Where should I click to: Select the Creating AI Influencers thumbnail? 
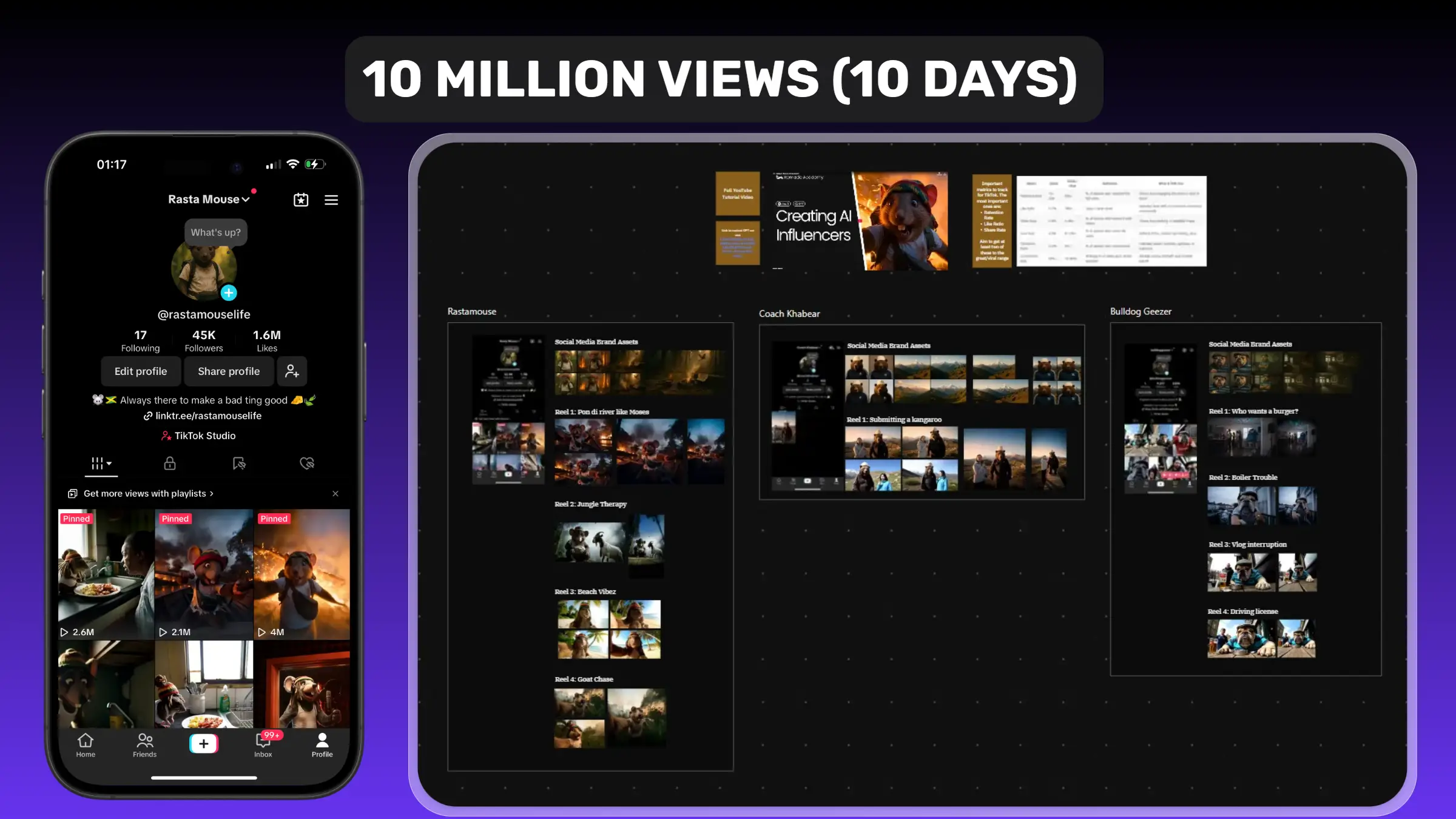tap(860, 221)
